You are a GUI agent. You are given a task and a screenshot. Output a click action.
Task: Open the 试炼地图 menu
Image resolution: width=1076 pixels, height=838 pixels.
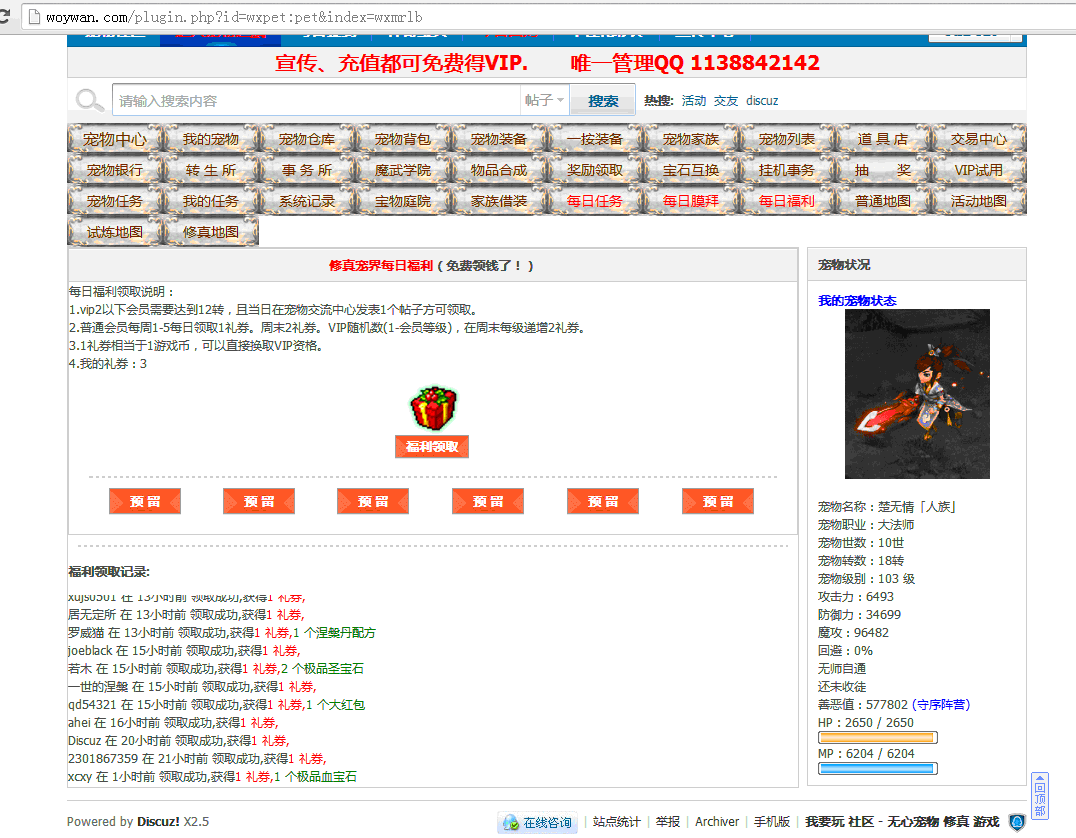tap(115, 231)
